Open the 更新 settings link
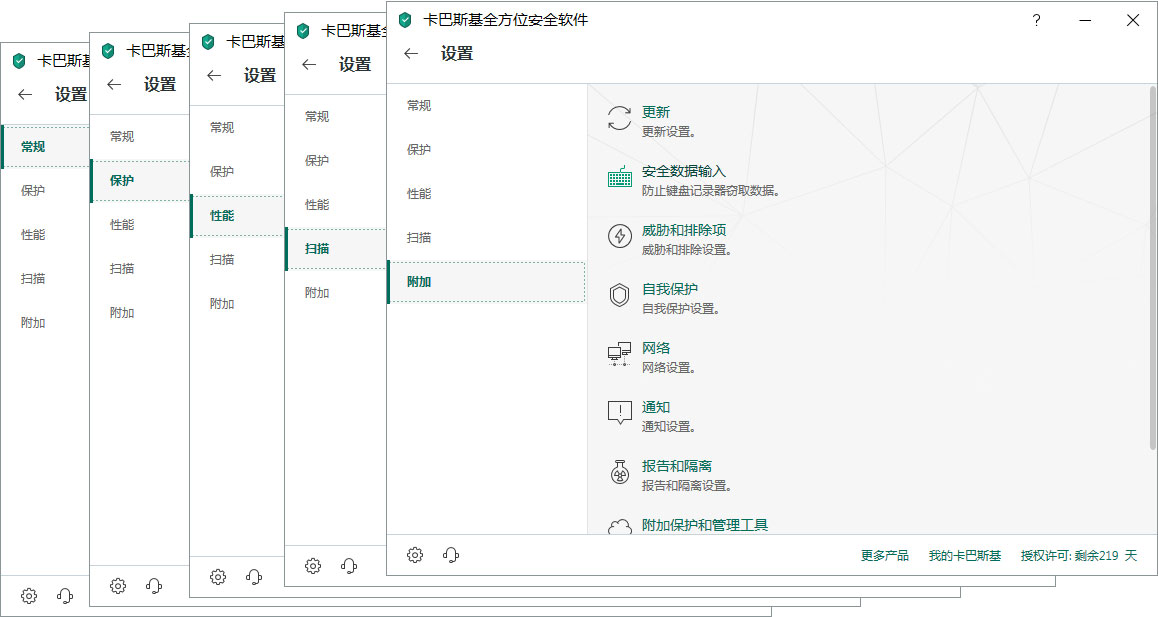This screenshot has width=1158, height=617. click(x=656, y=112)
